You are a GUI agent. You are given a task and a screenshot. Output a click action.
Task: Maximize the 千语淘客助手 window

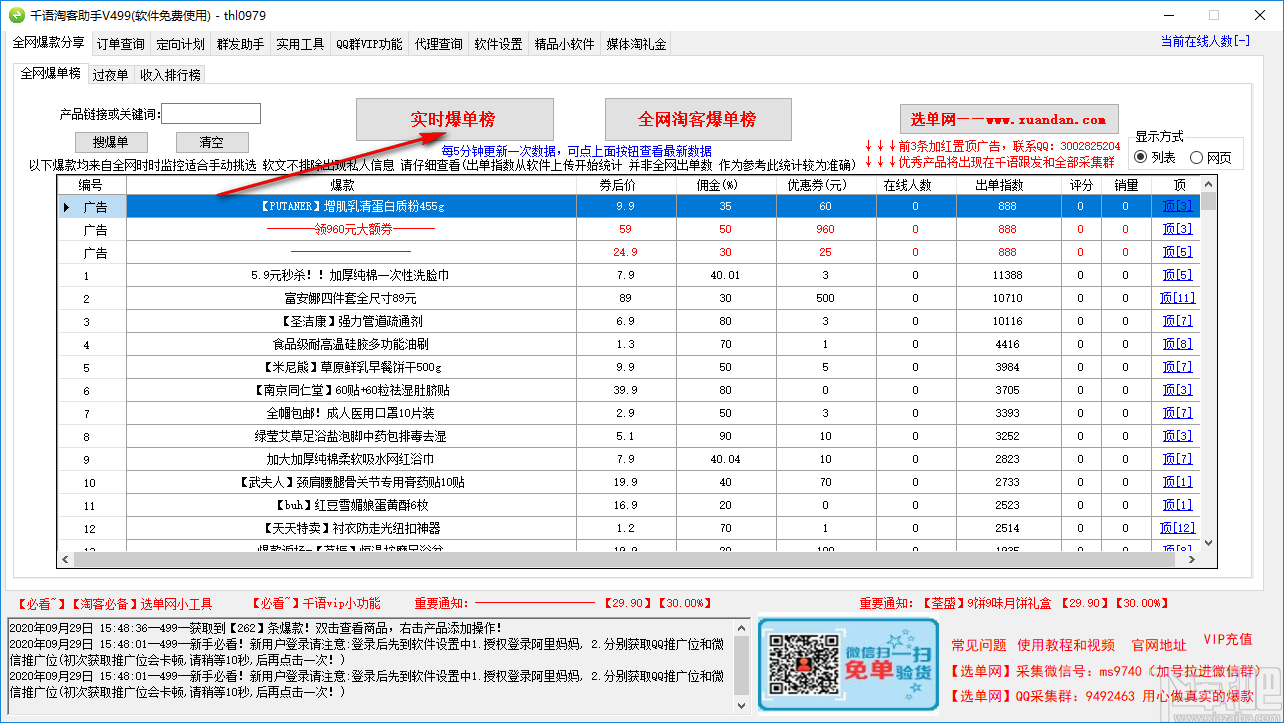(1213, 15)
